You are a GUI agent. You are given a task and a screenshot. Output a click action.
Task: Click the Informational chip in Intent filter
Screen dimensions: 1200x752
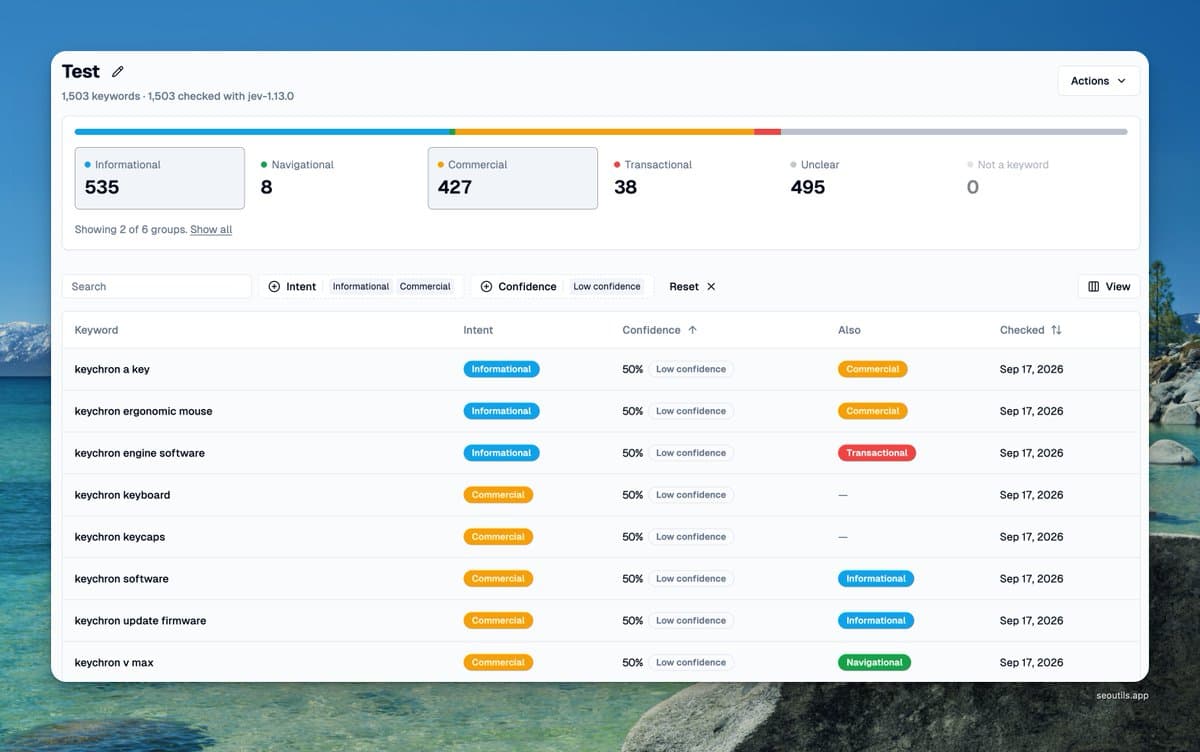click(361, 287)
